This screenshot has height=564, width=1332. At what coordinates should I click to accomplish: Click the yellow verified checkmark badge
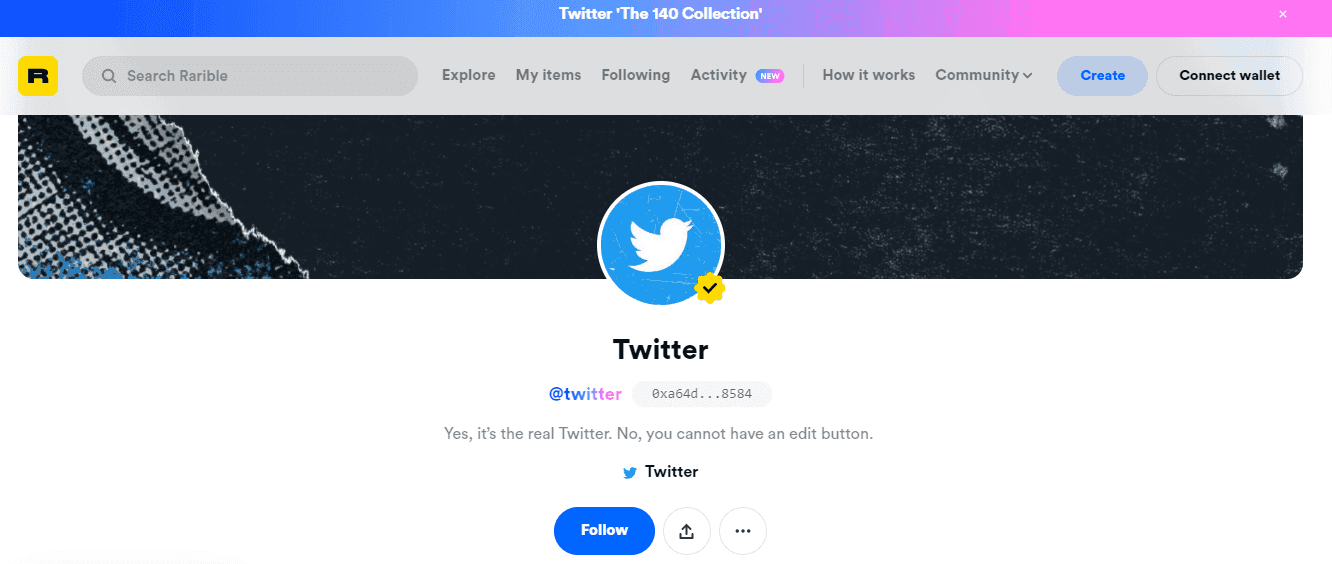coord(710,288)
